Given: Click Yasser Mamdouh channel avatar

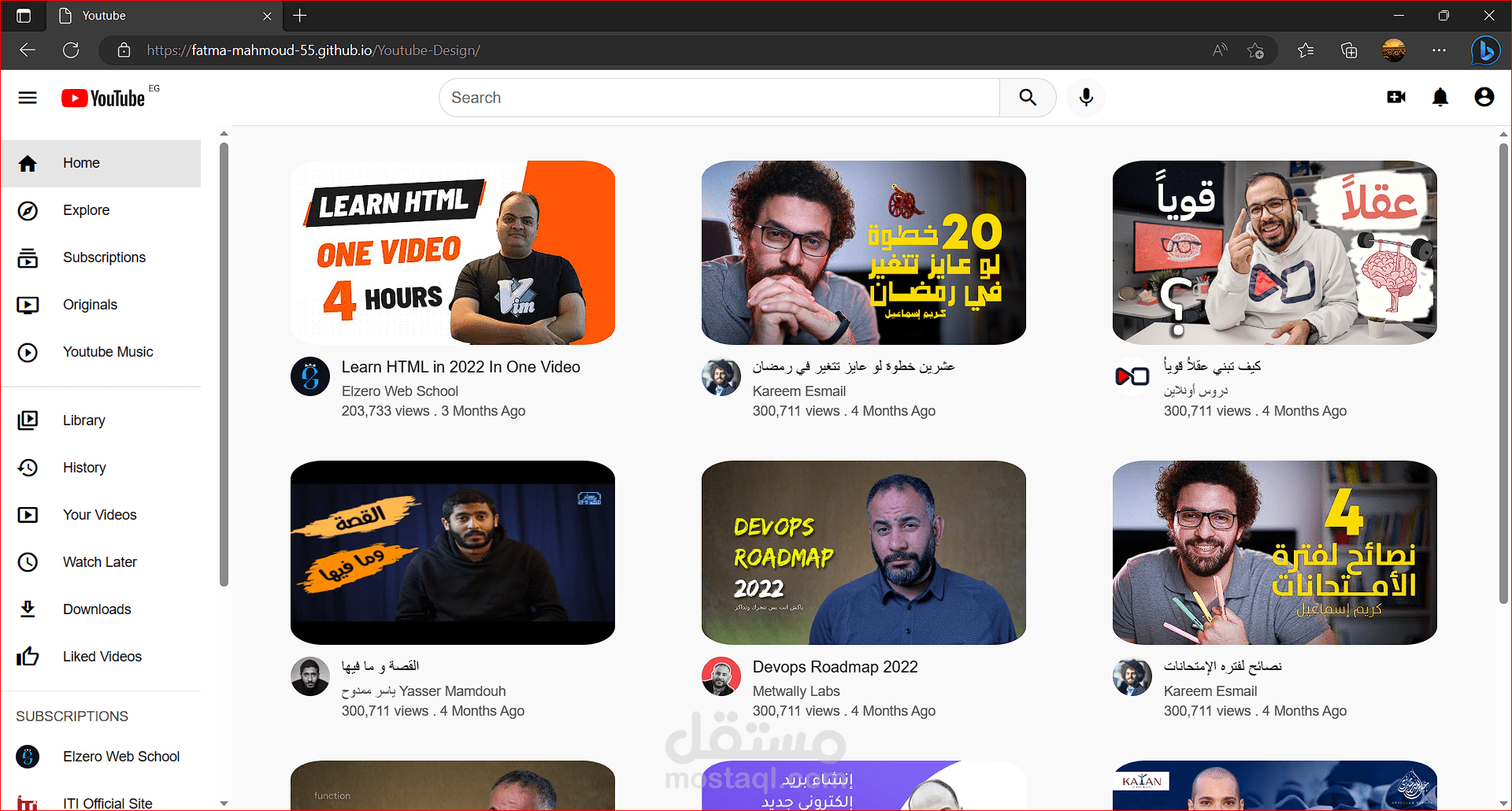Looking at the screenshot, I should click(x=310, y=676).
